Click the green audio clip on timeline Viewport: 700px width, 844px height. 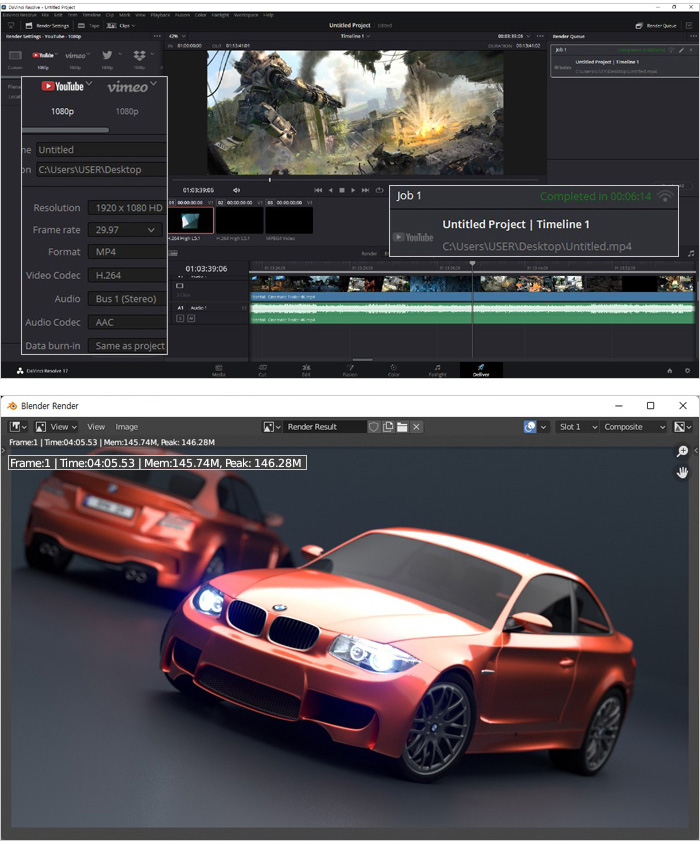click(472, 313)
